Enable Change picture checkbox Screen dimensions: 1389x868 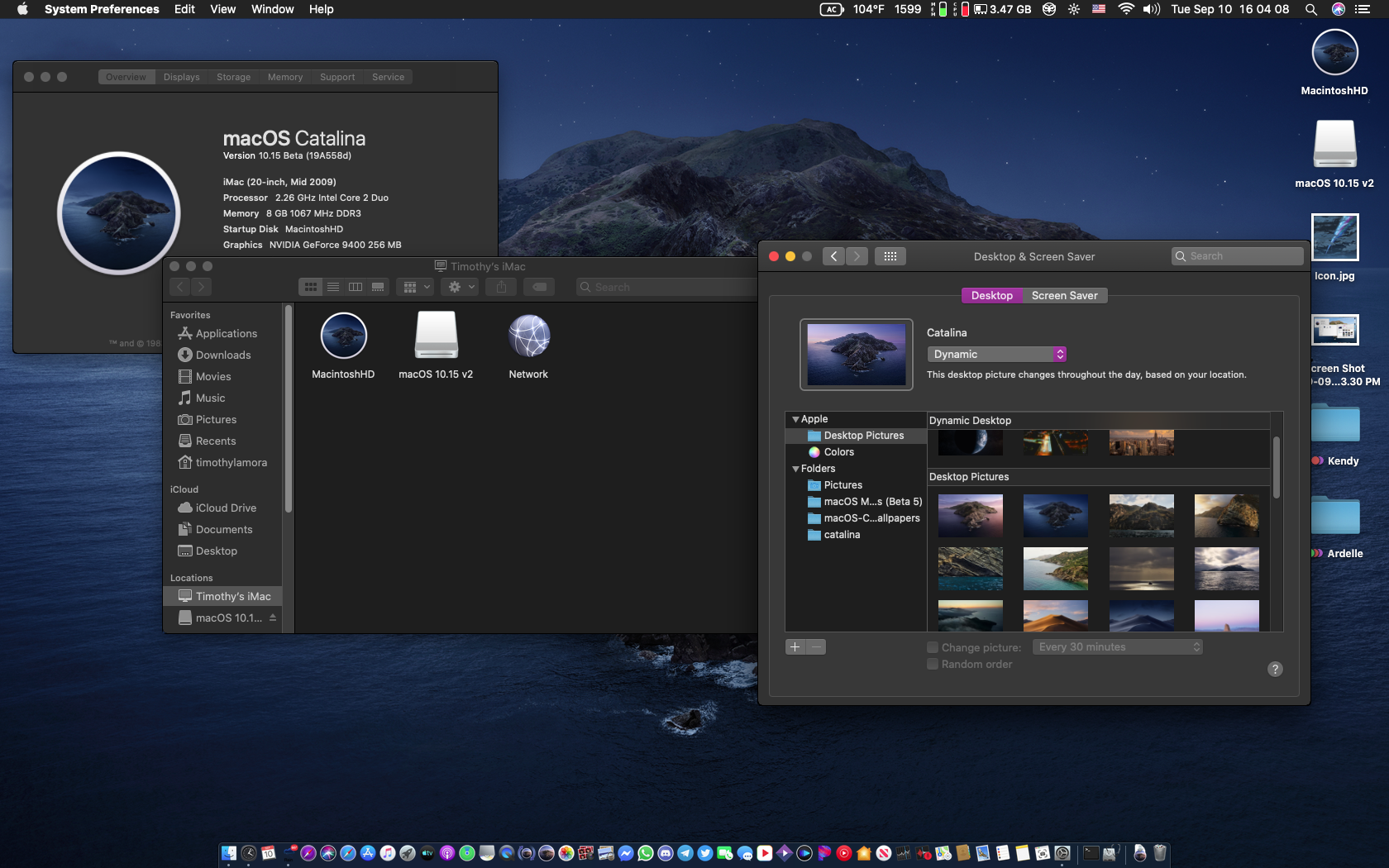933,647
